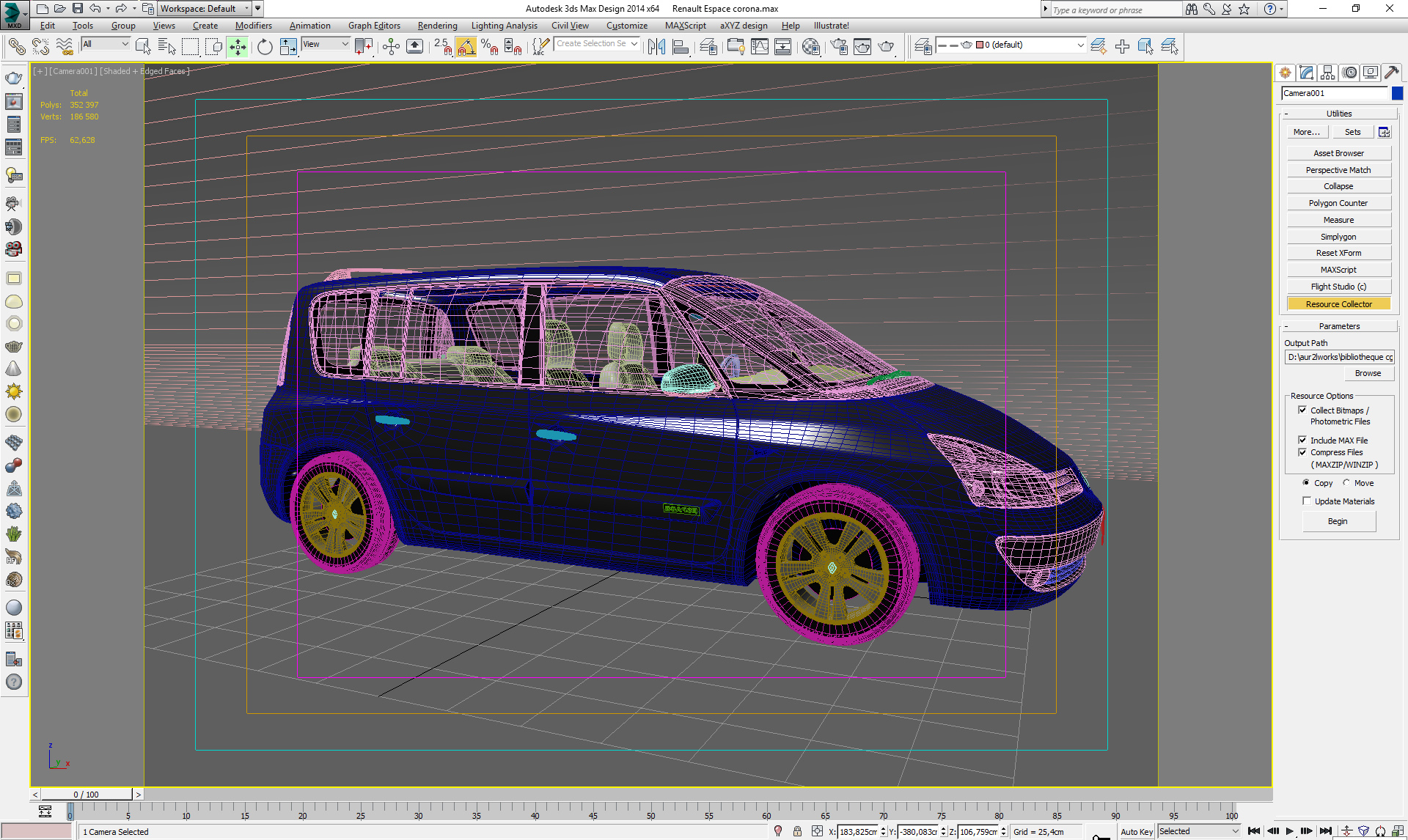Open the Workspace Default dropdown
Screen dimensions: 1408x840
[247, 9]
